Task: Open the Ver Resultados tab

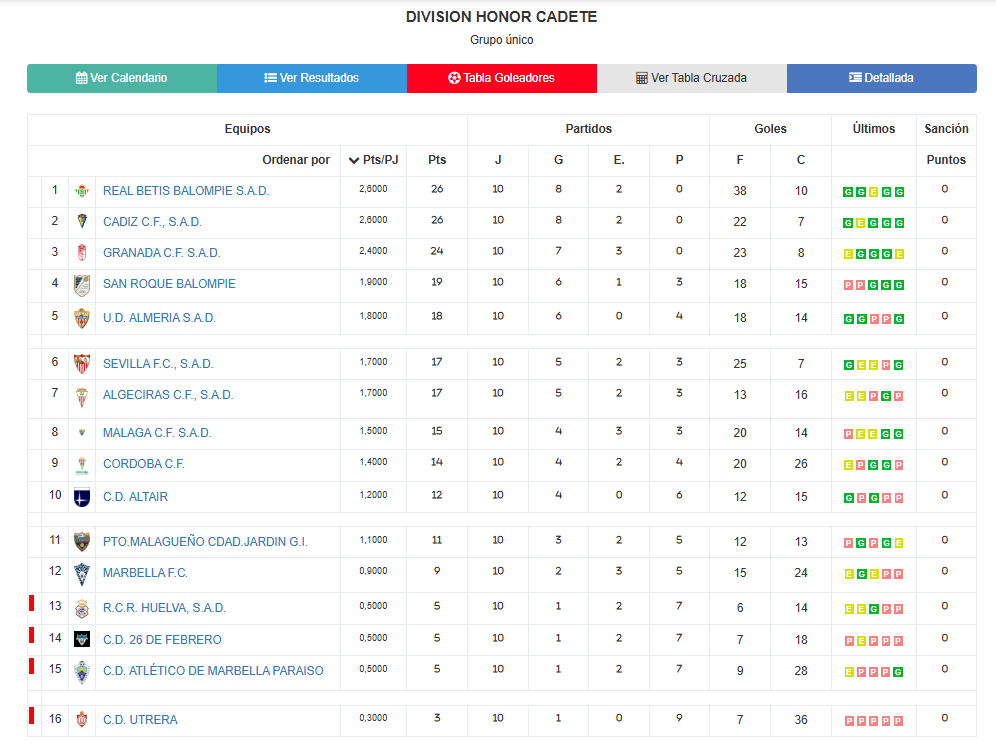Action: (x=312, y=78)
